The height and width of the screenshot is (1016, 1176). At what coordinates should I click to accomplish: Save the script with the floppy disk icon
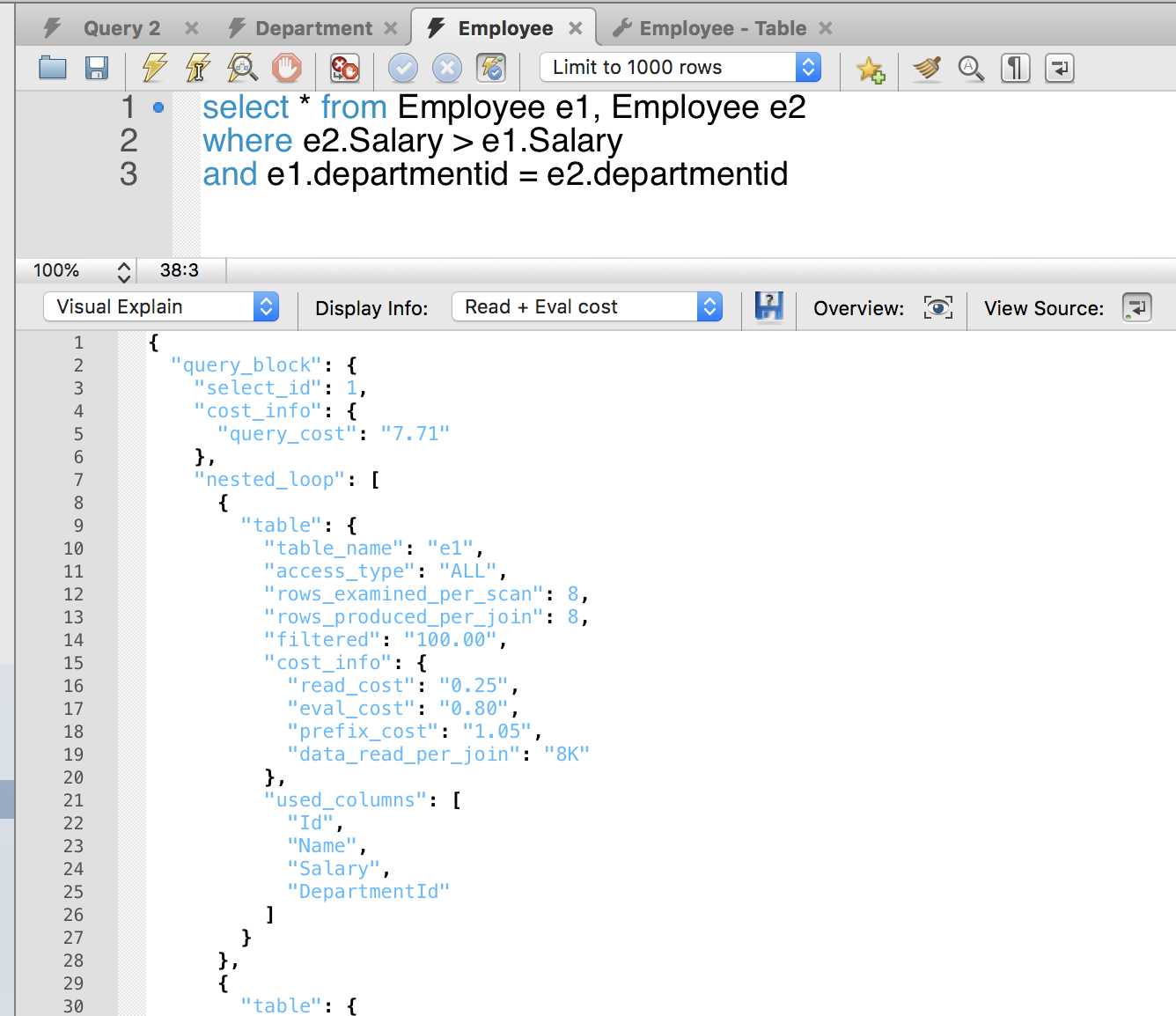click(x=96, y=68)
